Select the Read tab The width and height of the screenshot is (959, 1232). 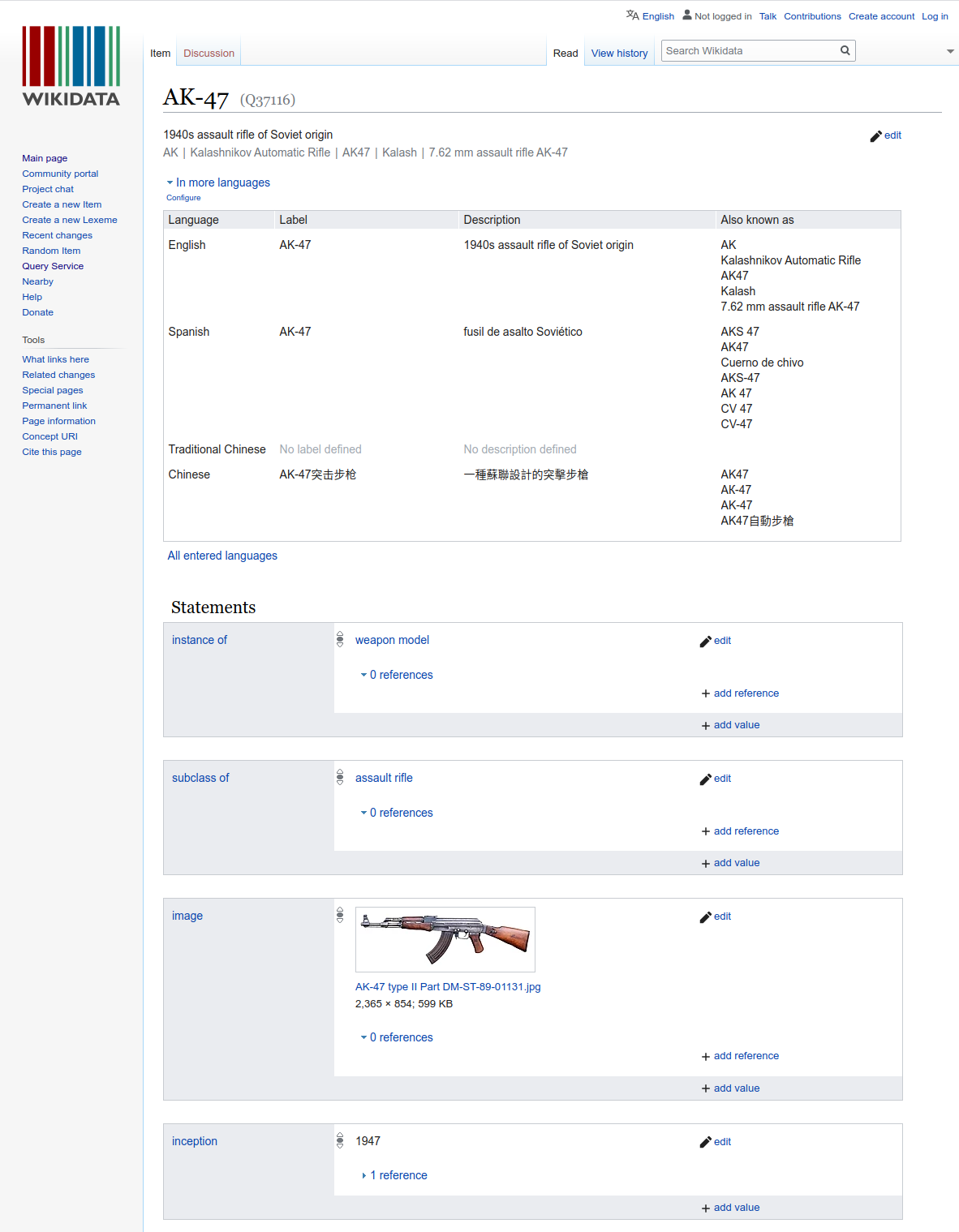pyautogui.click(x=566, y=54)
